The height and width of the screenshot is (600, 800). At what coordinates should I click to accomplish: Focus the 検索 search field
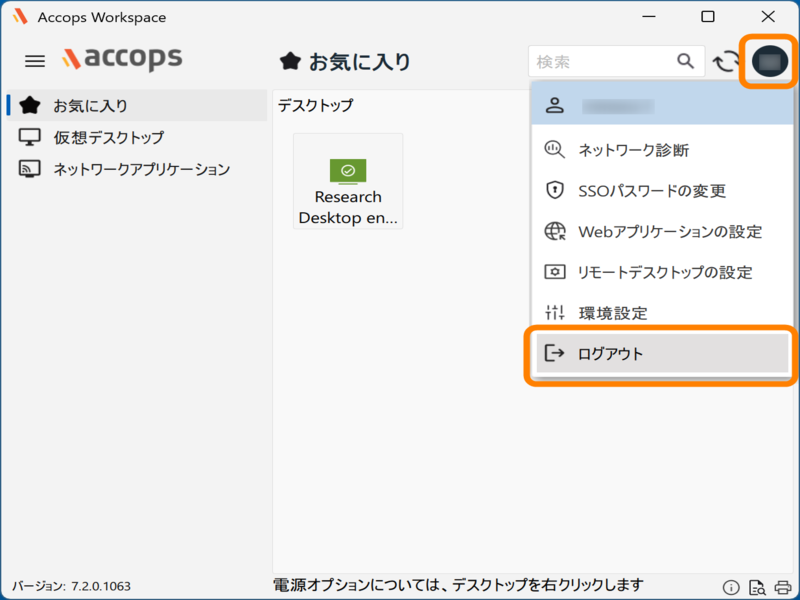click(616, 61)
